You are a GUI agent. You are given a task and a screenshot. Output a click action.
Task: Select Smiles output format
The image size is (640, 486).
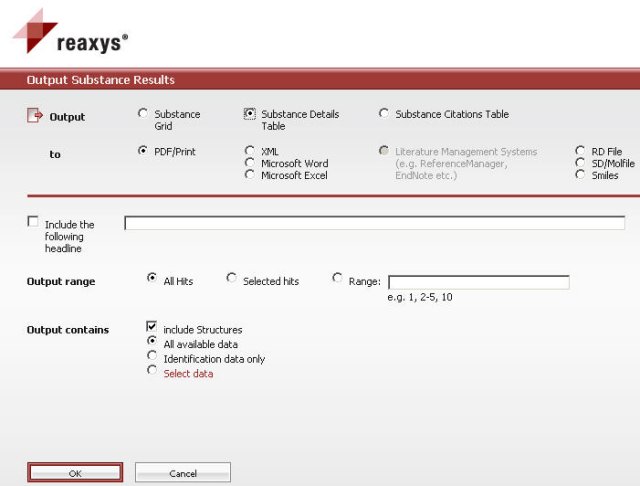tap(581, 175)
